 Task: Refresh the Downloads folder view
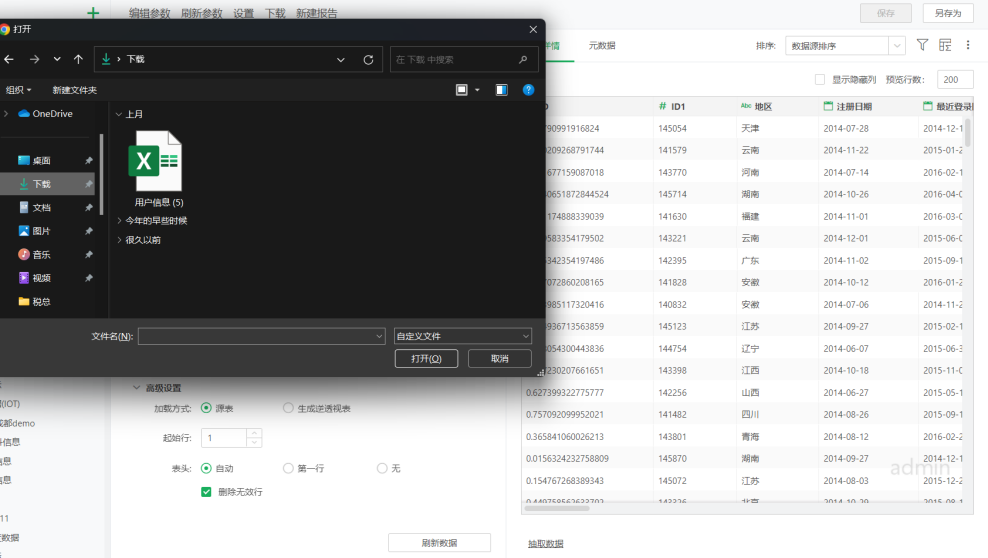pyautogui.click(x=368, y=60)
